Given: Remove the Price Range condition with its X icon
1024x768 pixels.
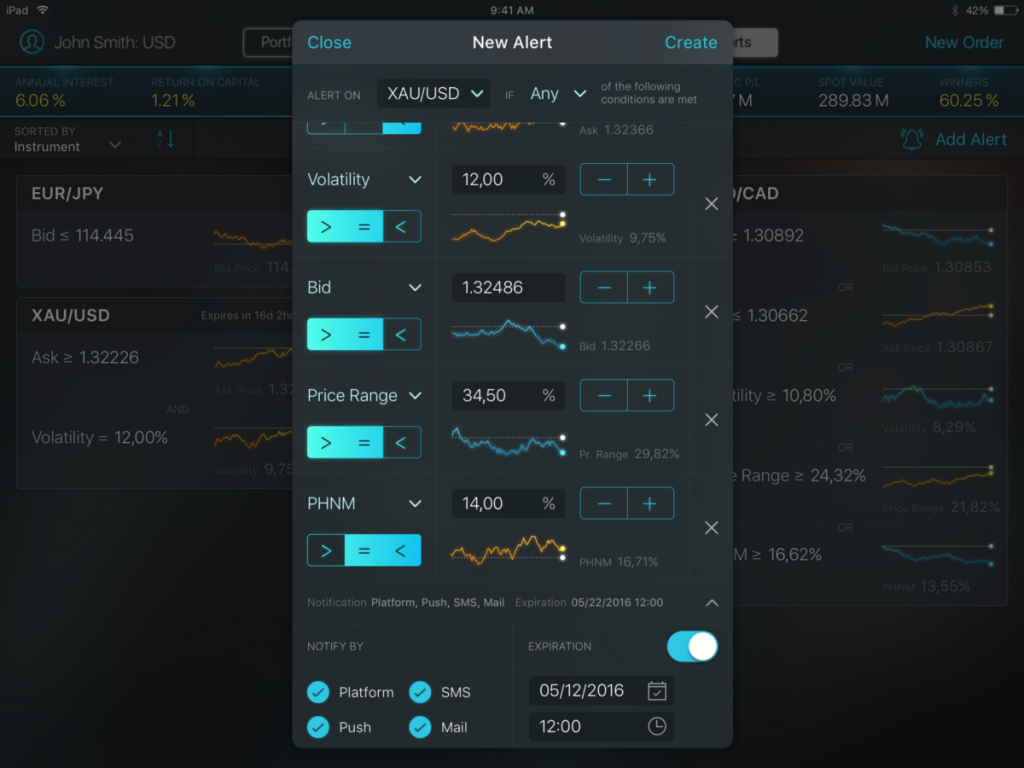Looking at the screenshot, I should coord(711,419).
